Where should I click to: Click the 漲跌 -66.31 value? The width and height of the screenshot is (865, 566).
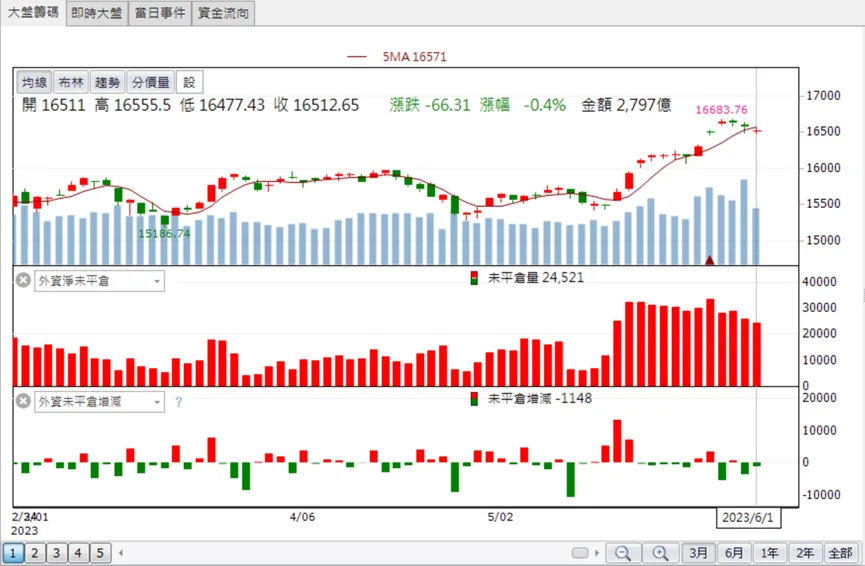coord(430,105)
